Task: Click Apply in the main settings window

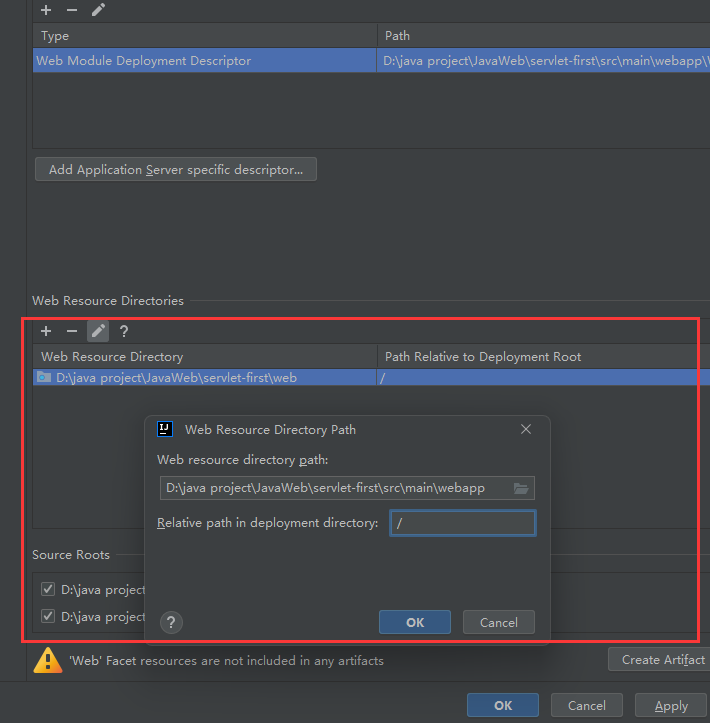Action: 670,705
